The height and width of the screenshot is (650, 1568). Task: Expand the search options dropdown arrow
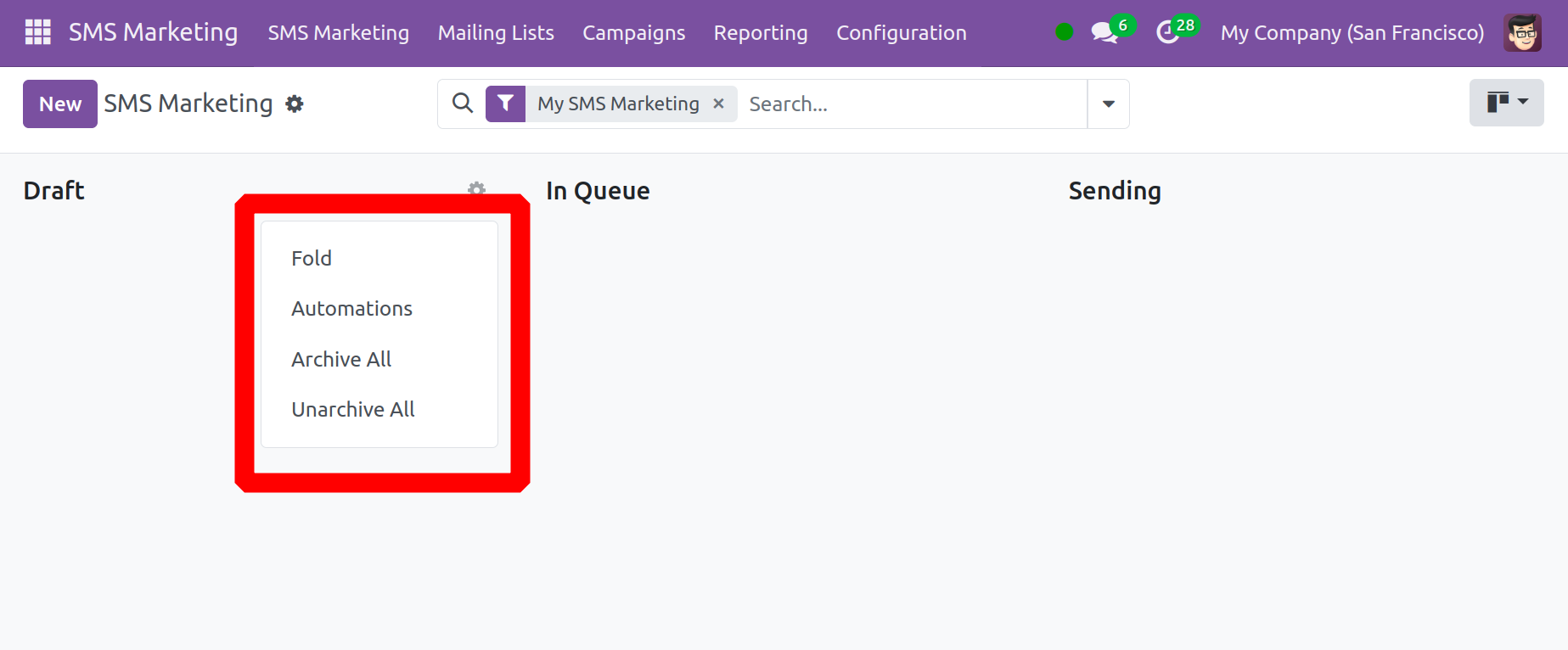tap(1108, 104)
